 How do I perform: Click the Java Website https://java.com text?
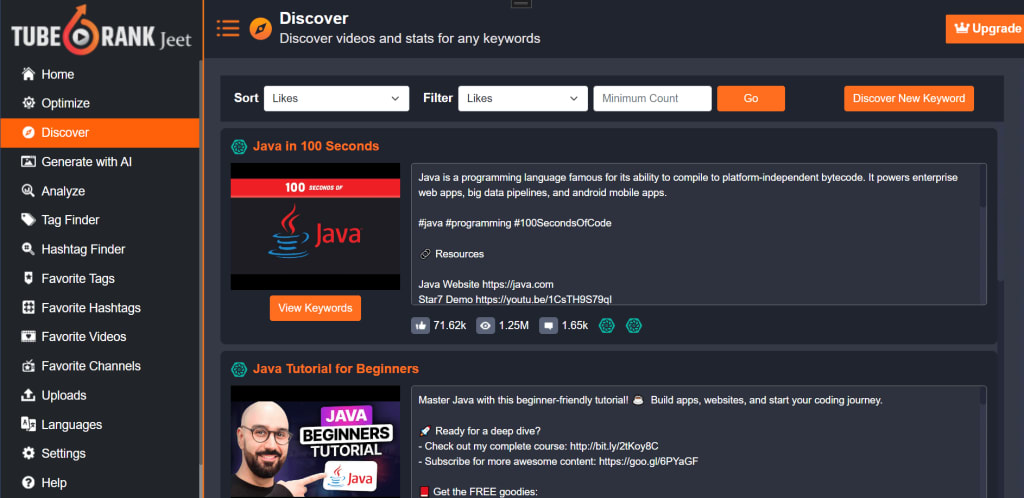click(486, 284)
